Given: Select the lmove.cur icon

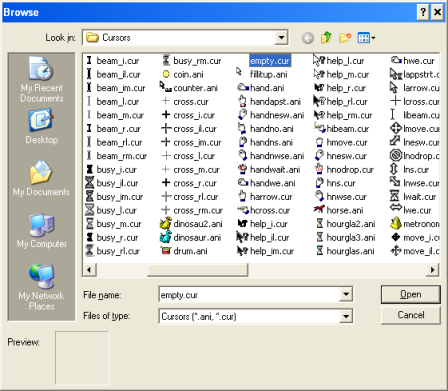Looking at the screenshot, I should [395, 128].
